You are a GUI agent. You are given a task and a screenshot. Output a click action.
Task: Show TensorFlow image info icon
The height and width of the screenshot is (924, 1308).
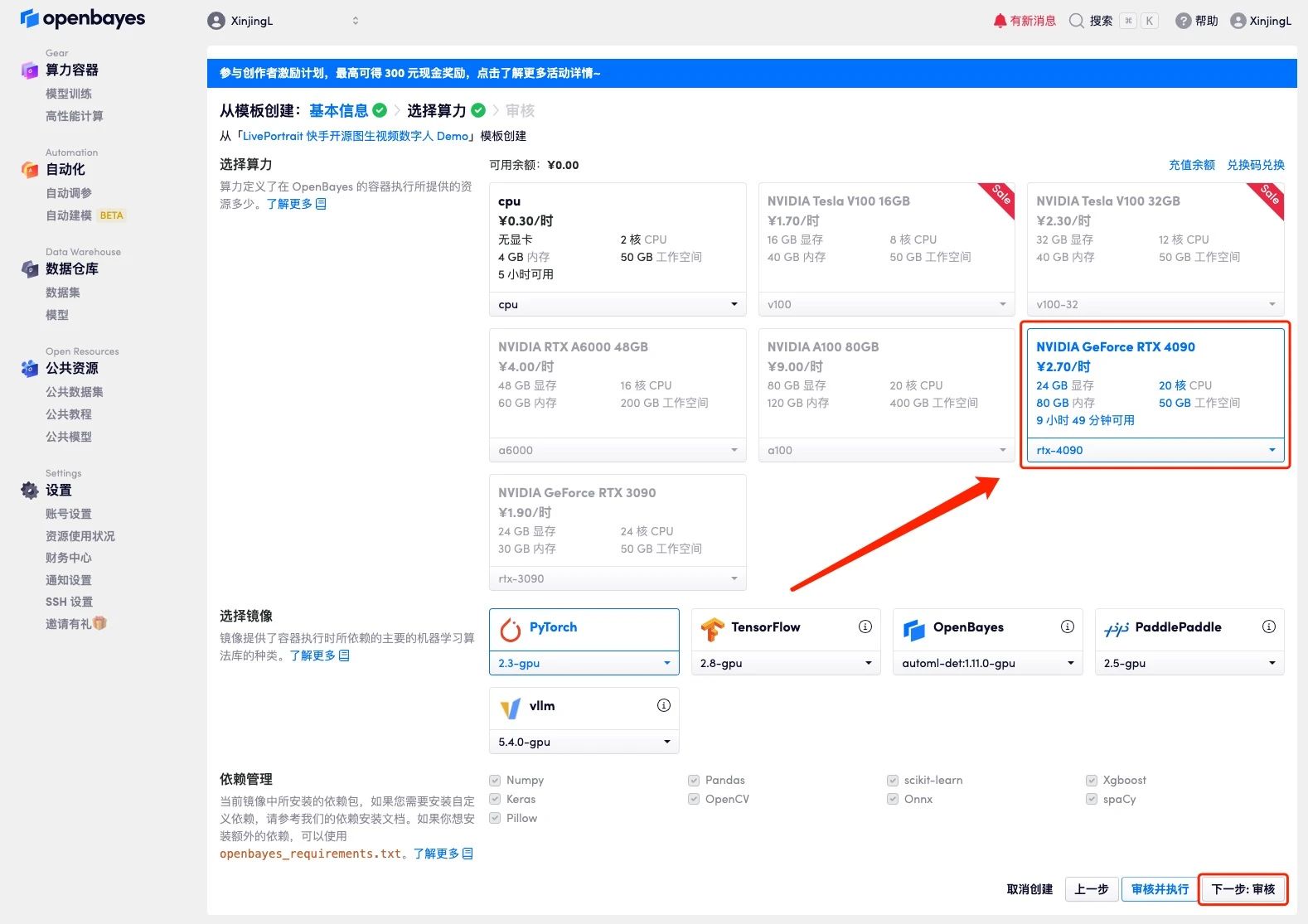tap(865, 626)
